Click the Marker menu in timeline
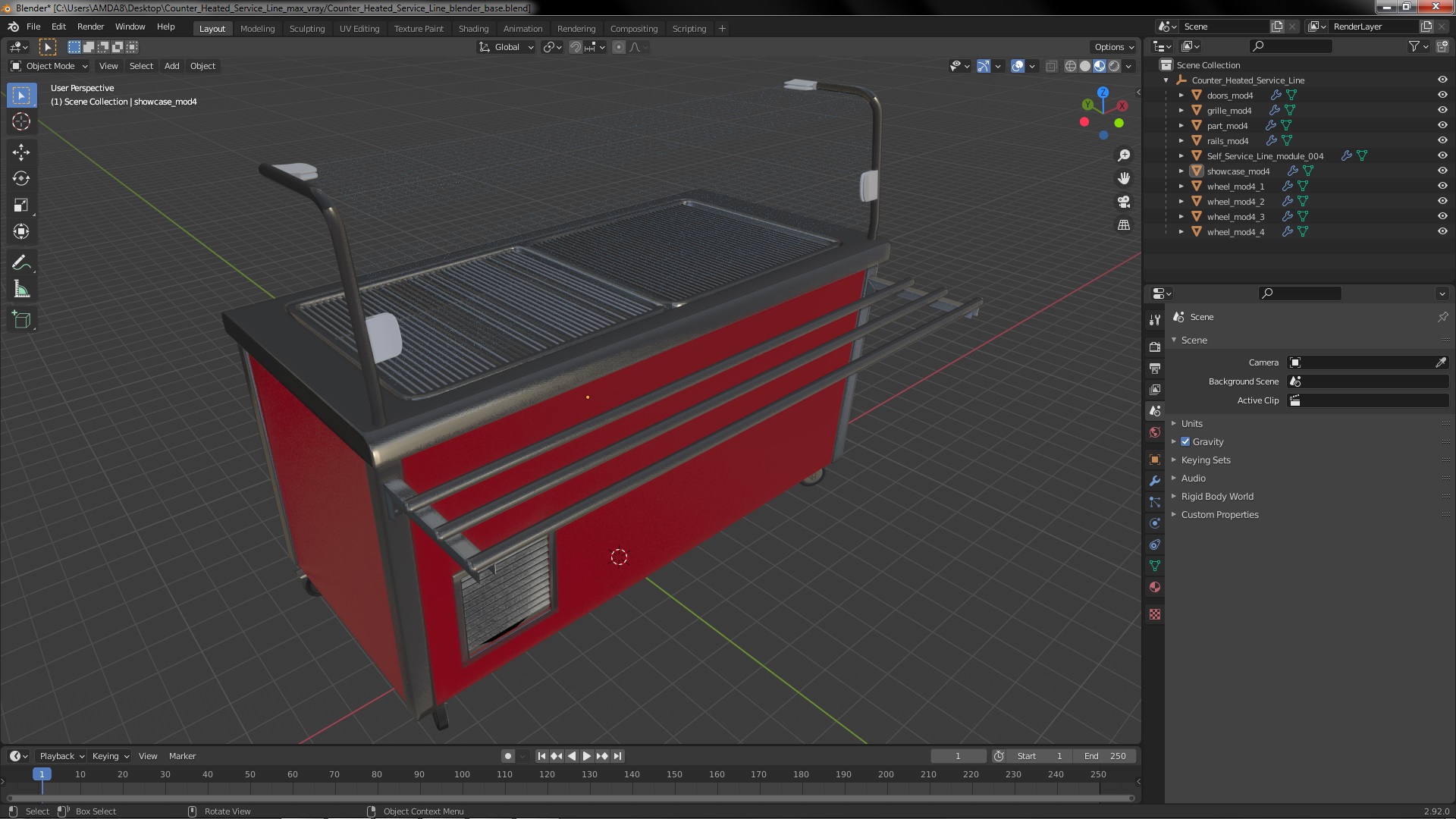1456x819 pixels. 182,756
